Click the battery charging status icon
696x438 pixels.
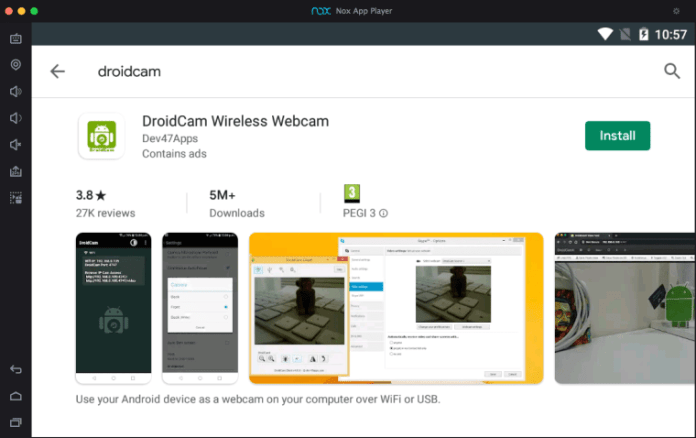(x=643, y=34)
